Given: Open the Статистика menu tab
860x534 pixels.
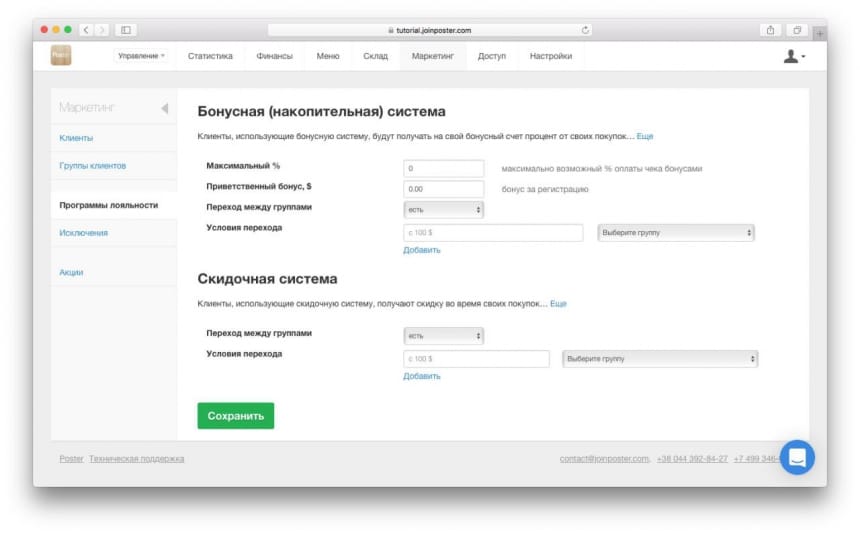Looking at the screenshot, I should click(210, 56).
